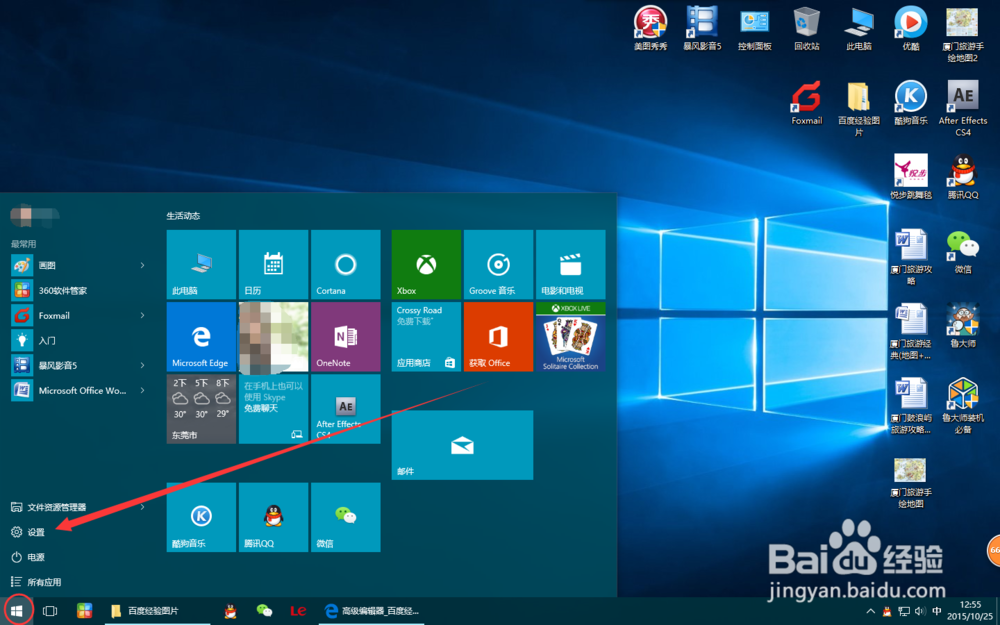Click the Windows Start button
The height and width of the screenshot is (625, 1000).
[x=17, y=611]
